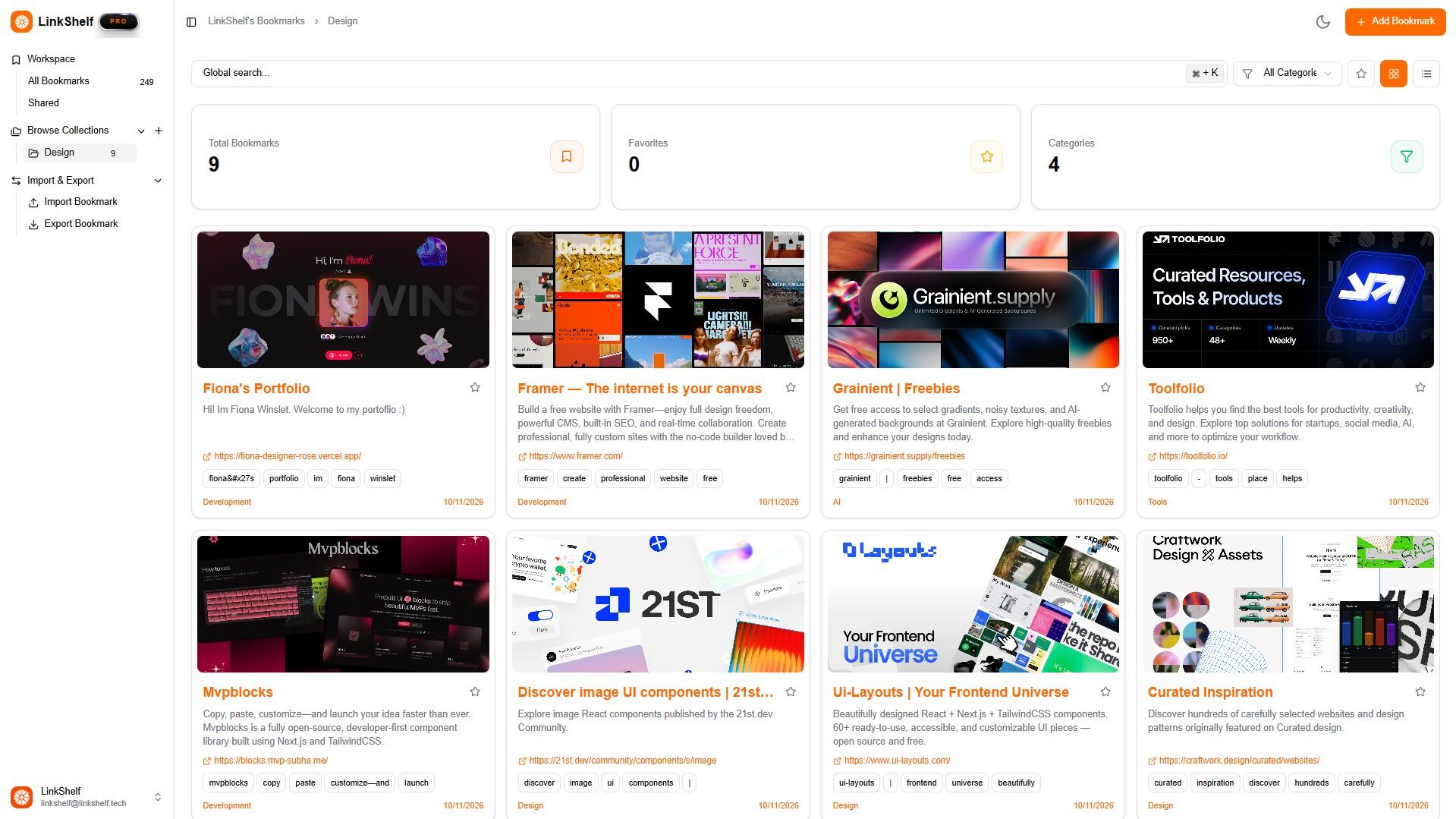This screenshot has height=819, width=1456.
Task: Open the Mvpblocks preview thumbnail
Action: point(343,604)
